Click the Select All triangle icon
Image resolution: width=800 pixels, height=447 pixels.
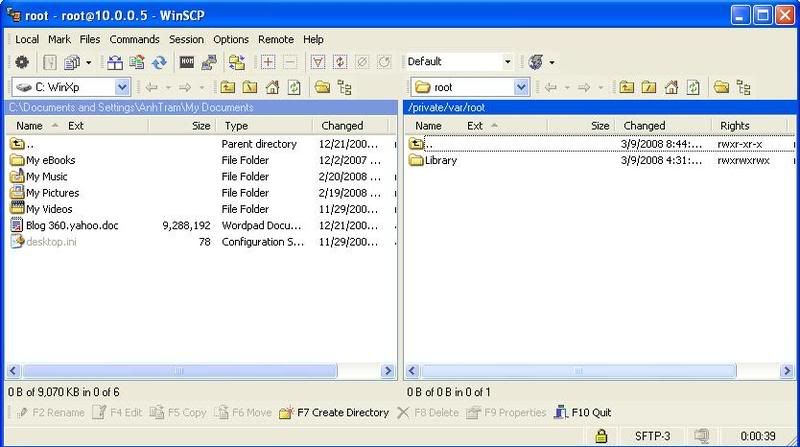[318, 62]
